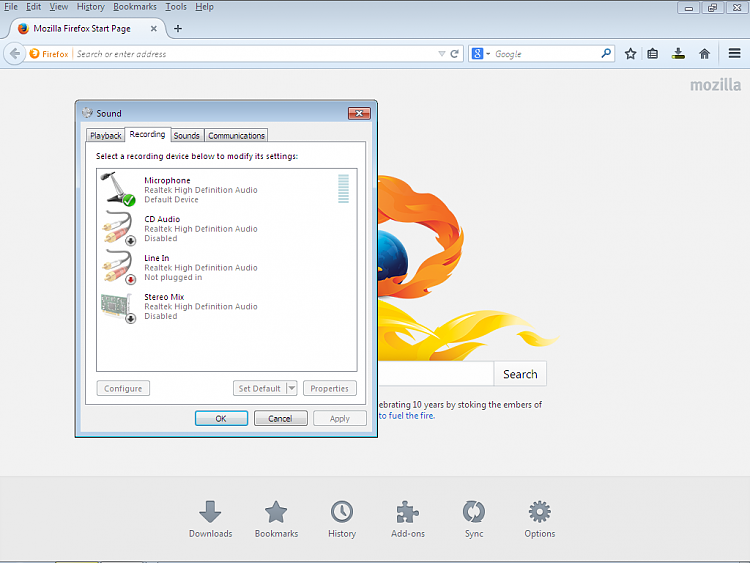Open the Bookmarks menu in menu bar

tap(134, 7)
